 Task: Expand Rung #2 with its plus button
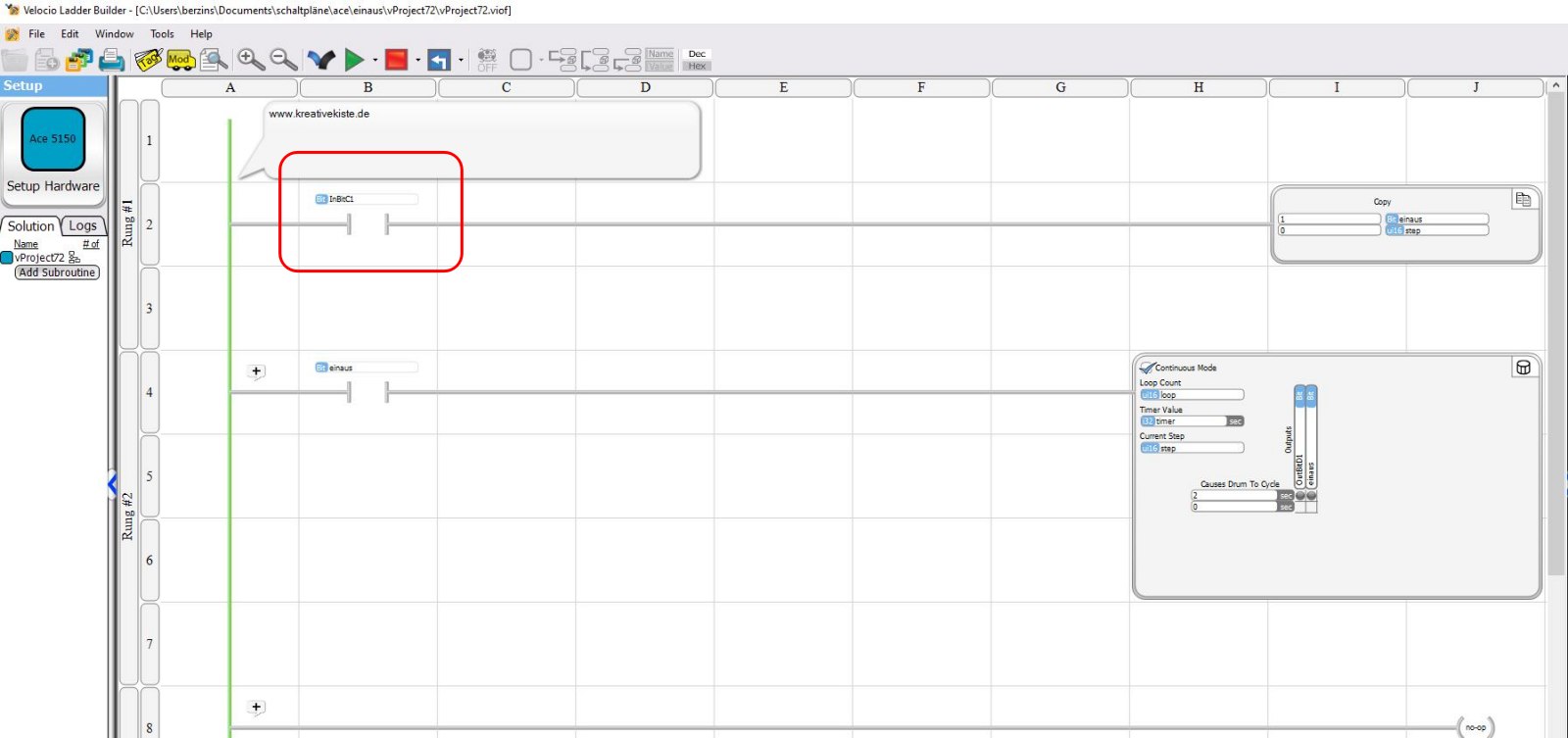pyautogui.click(x=256, y=371)
